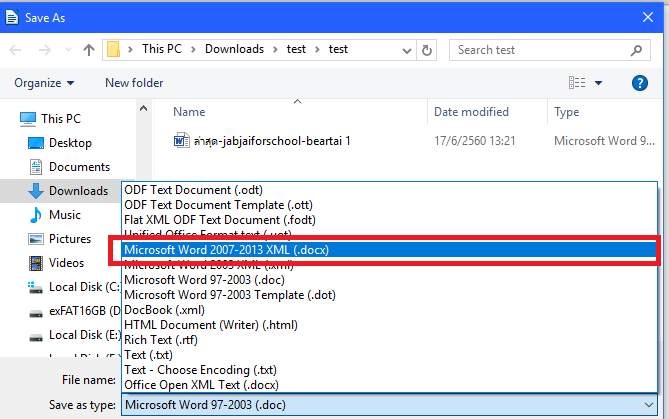Choose ODF Text Document (.odt) format
669x419 pixels.
tap(389, 190)
